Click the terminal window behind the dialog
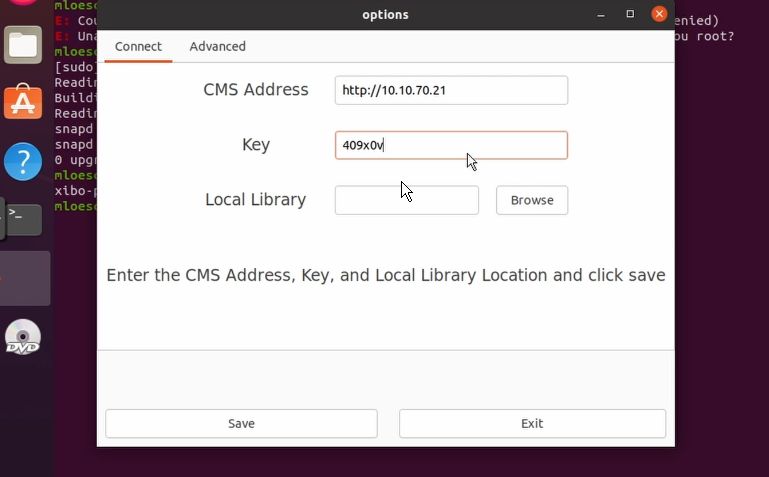 720,200
